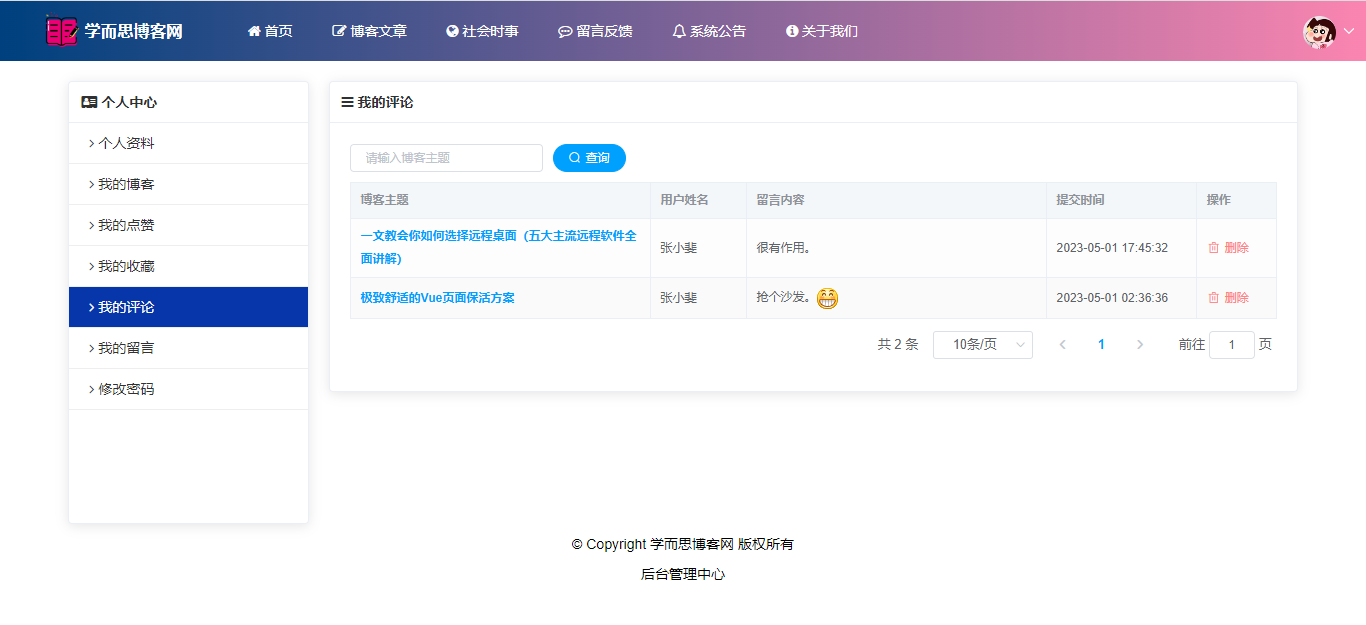Go to 博客文章 in the navigation bar

(369, 31)
